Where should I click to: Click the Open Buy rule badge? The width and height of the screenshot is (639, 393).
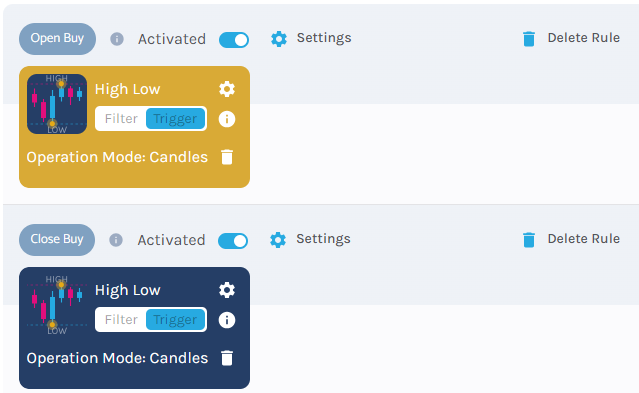click(x=57, y=39)
